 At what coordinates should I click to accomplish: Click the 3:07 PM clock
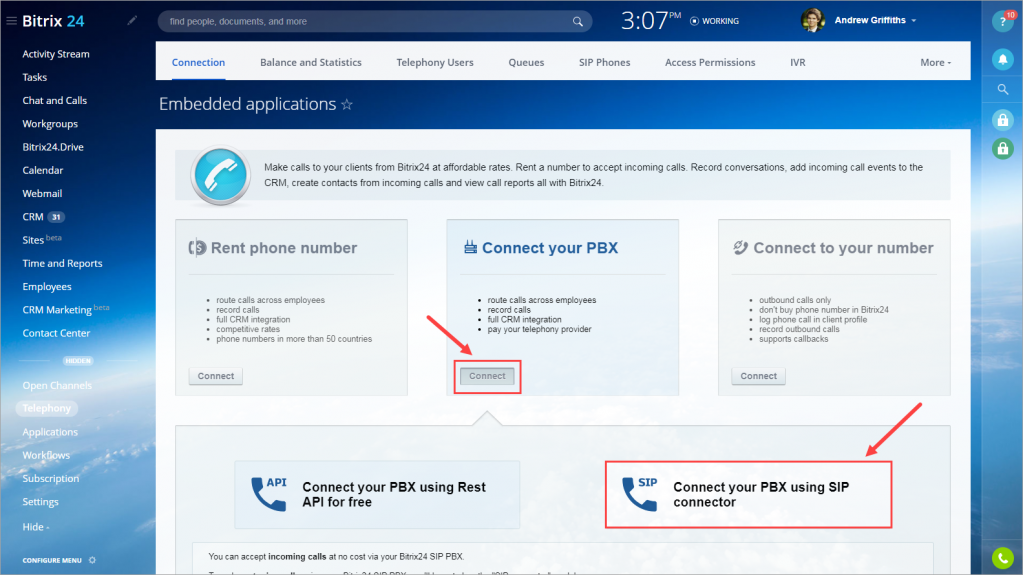650,21
